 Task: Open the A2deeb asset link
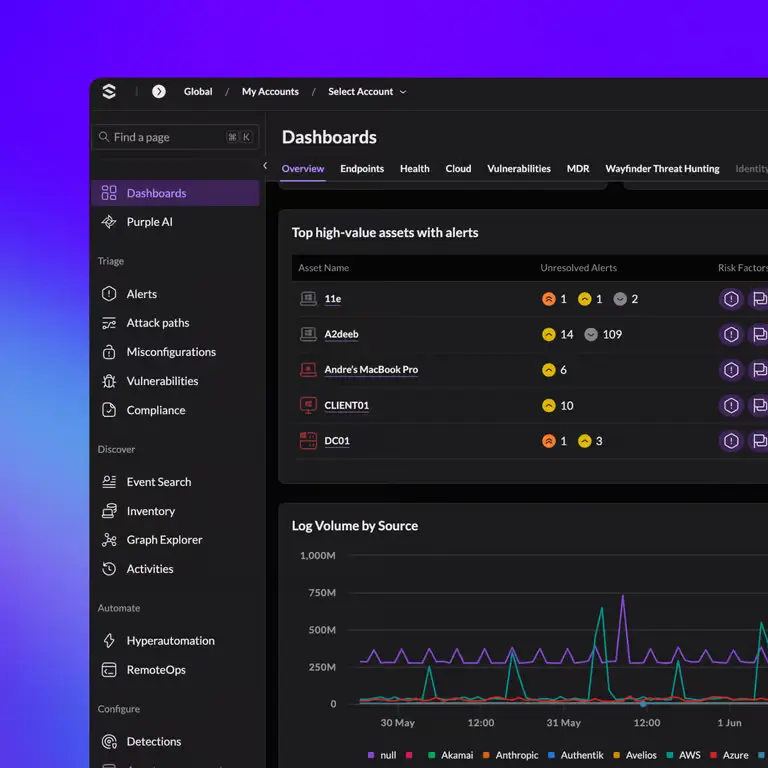tap(341, 334)
